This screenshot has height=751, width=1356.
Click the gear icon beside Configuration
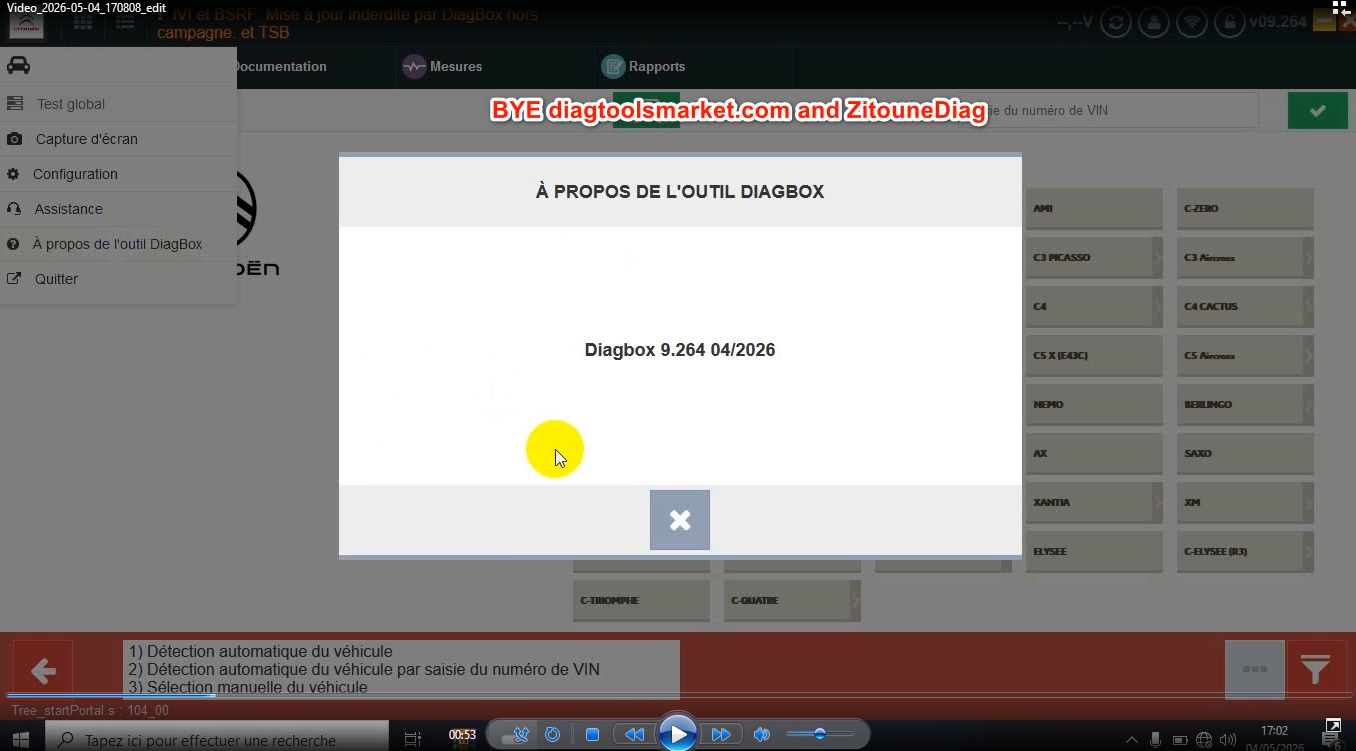pyautogui.click(x=13, y=174)
